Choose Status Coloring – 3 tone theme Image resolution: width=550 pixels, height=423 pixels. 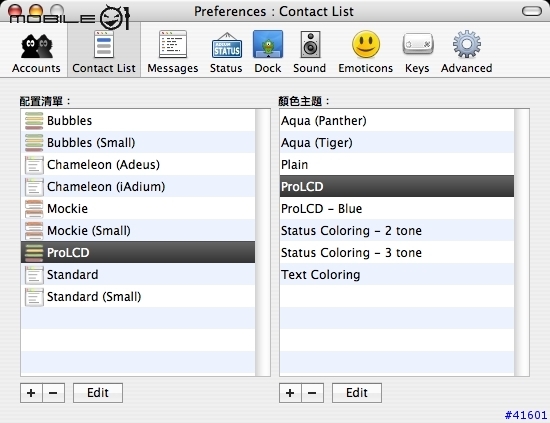397,253
